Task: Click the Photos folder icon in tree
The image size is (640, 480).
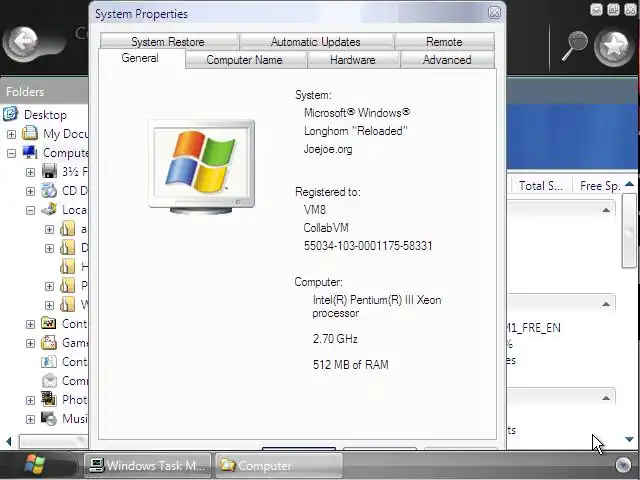Action: 49,399
